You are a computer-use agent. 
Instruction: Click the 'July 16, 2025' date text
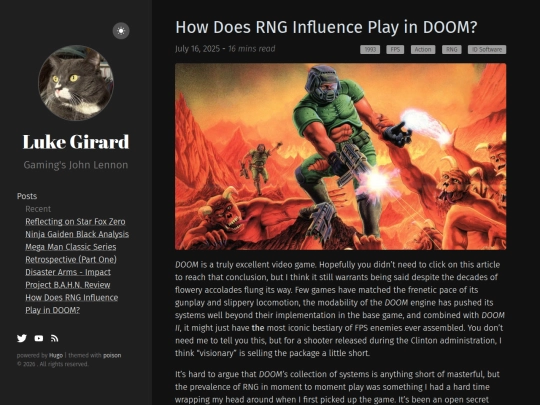(197, 49)
